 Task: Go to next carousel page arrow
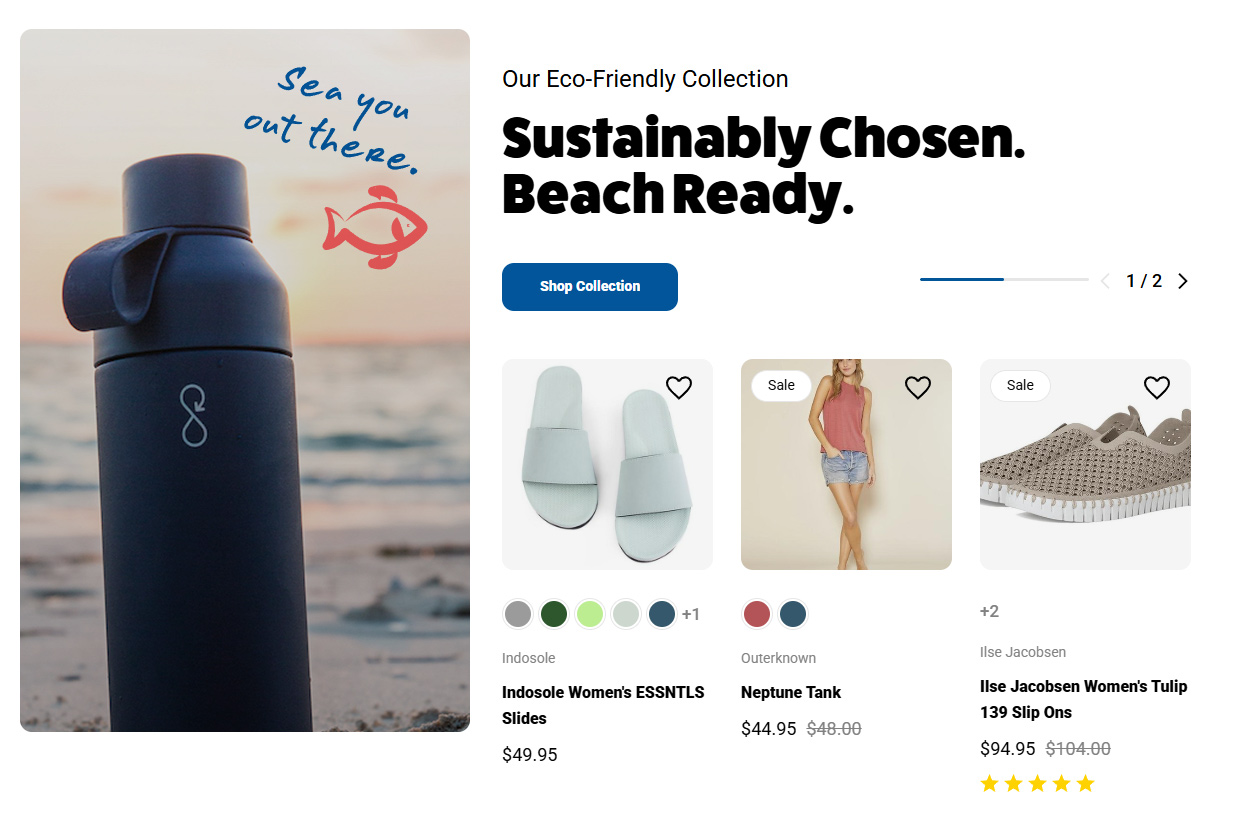[1183, 281]
